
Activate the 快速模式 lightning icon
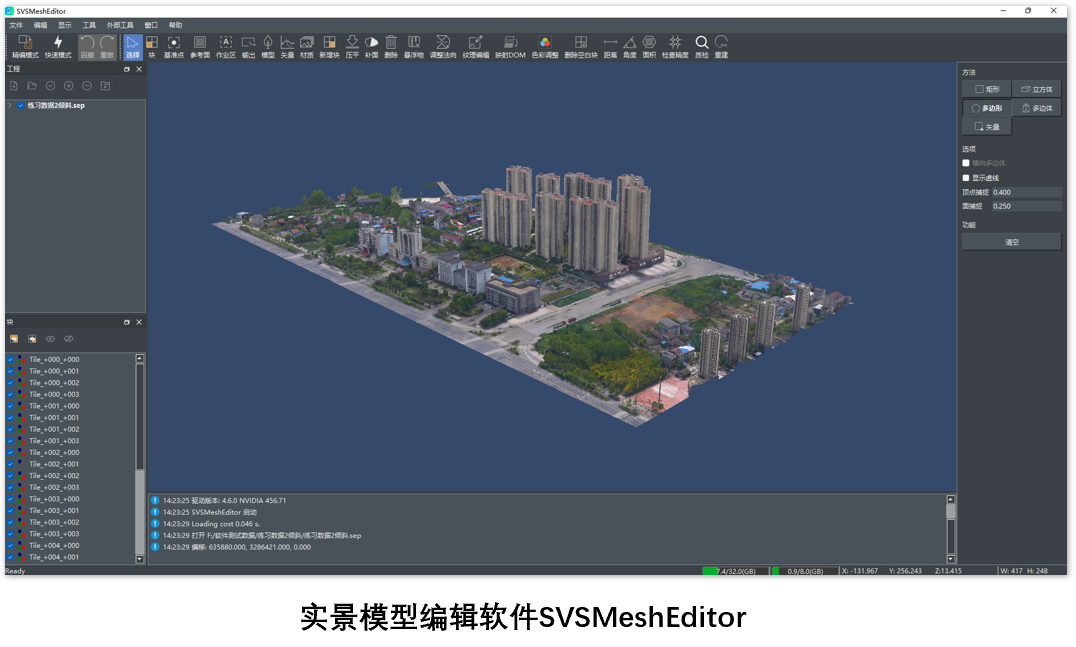pyautogui.click(x=58, y=43)
